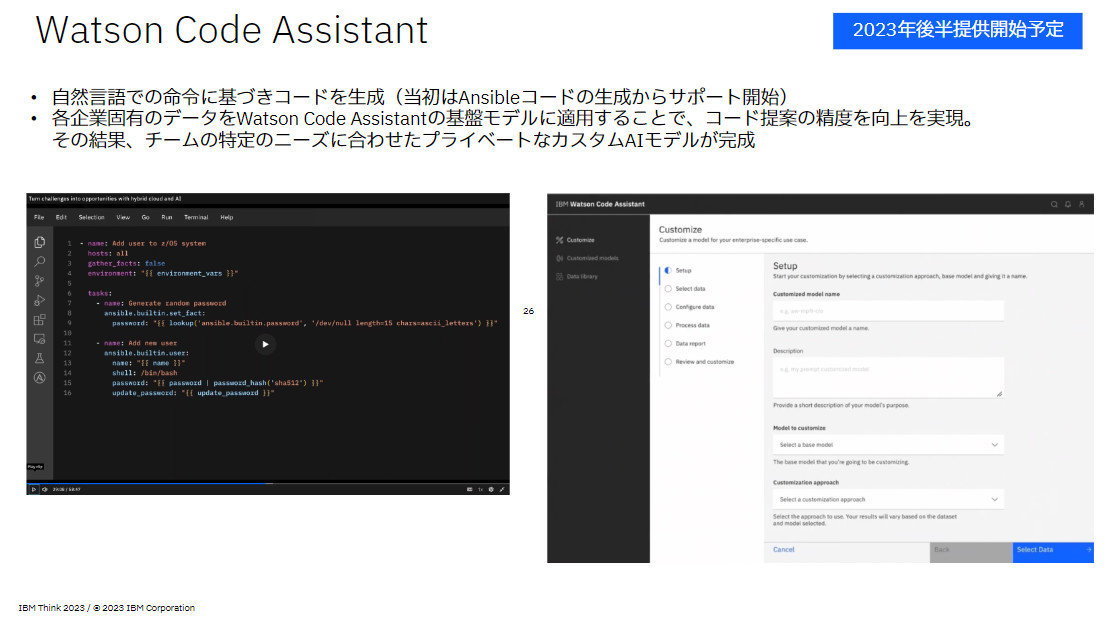1110x618 pixels.
Task: Expand the 'Select a base model' dropdown
Action: point(887,444)
